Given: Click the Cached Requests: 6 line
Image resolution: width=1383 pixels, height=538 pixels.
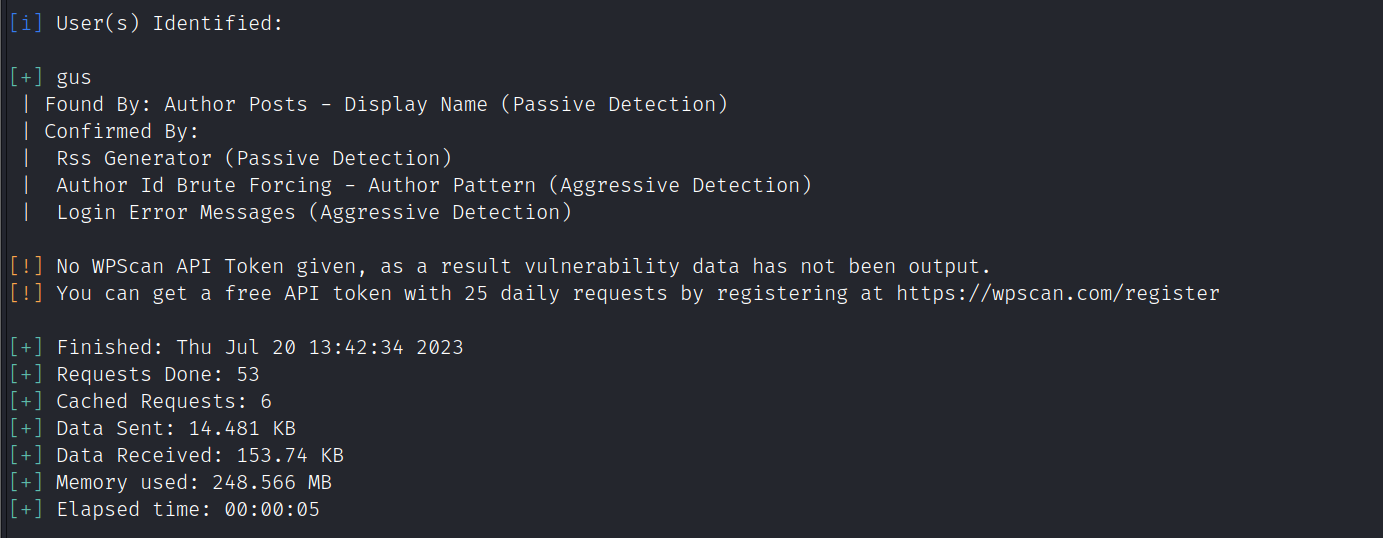Looking at the screenshot, I should pos(164,401).
